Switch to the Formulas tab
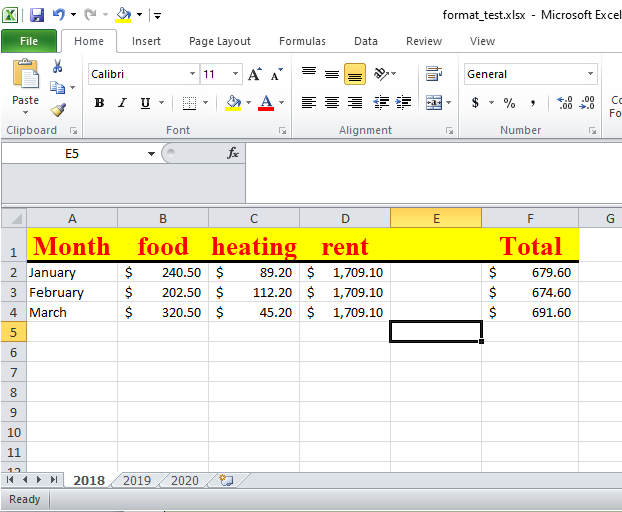The width and height of the screenshot is (622, 512). (302, 41)
